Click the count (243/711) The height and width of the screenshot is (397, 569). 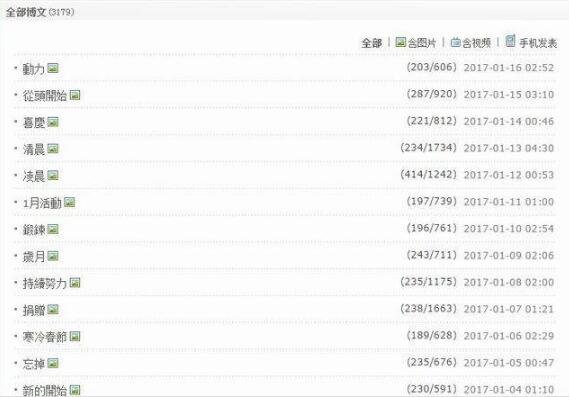[x=431, y=255]
